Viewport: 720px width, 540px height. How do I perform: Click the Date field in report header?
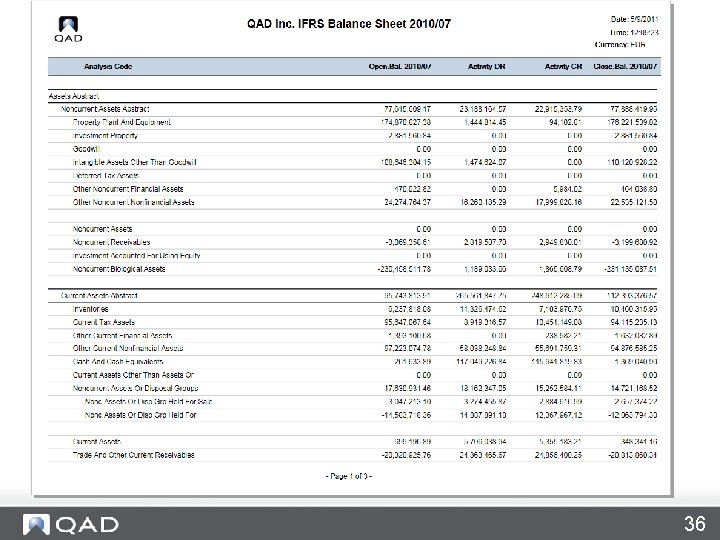[635, 19]
